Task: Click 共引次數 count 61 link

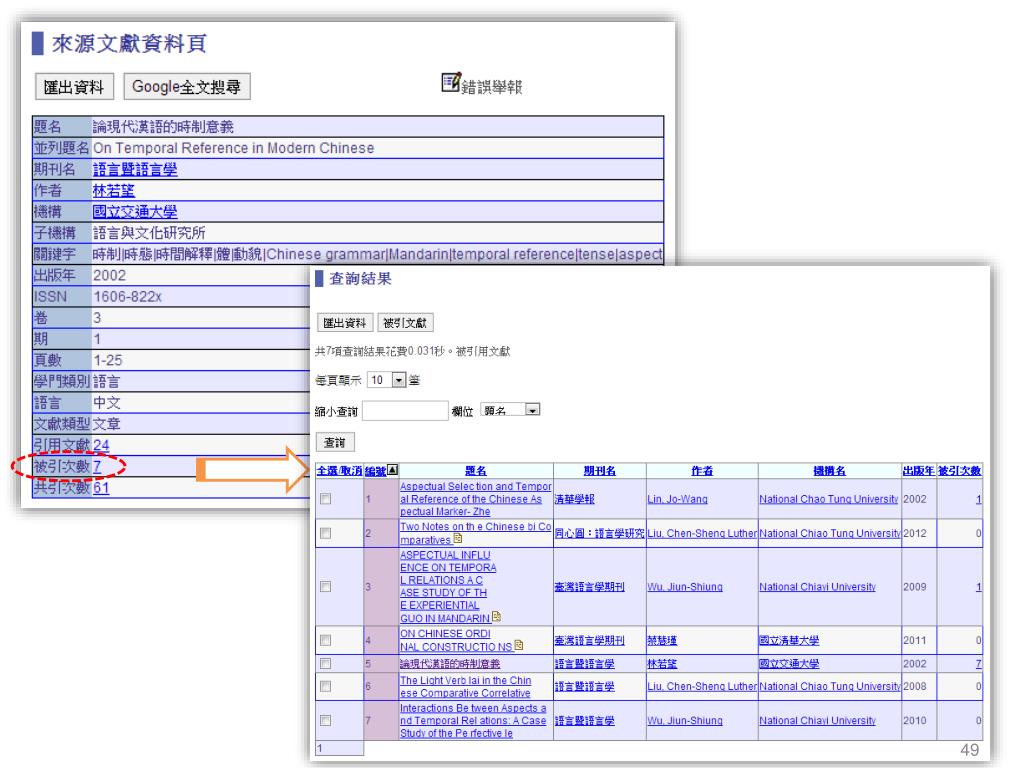Action: 101,488
